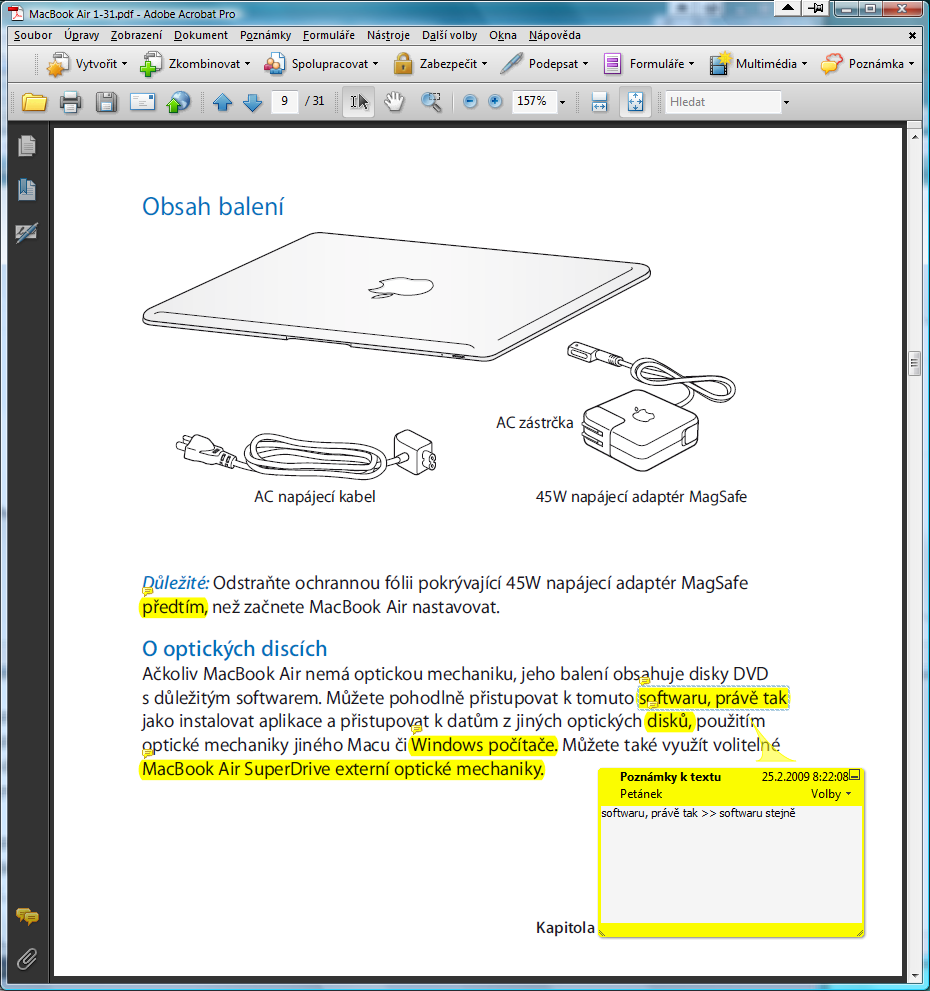Expand the zoom percentage dropdown arrow
The height and width of the screenshot is (991, 930).
(562, 102)
